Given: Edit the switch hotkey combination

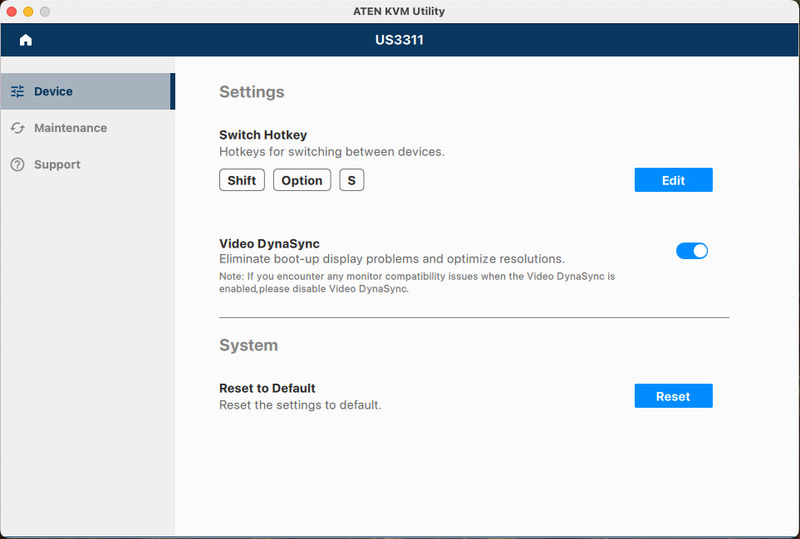Looking at the screenshot, I should pyautogui.click(x=673, y=180).
